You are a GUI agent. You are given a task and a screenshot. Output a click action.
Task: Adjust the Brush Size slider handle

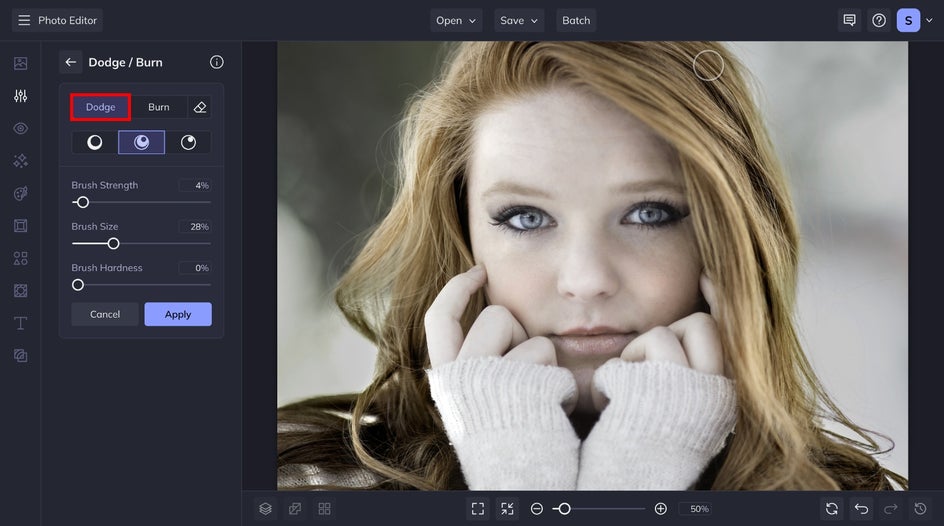(113, 244)
